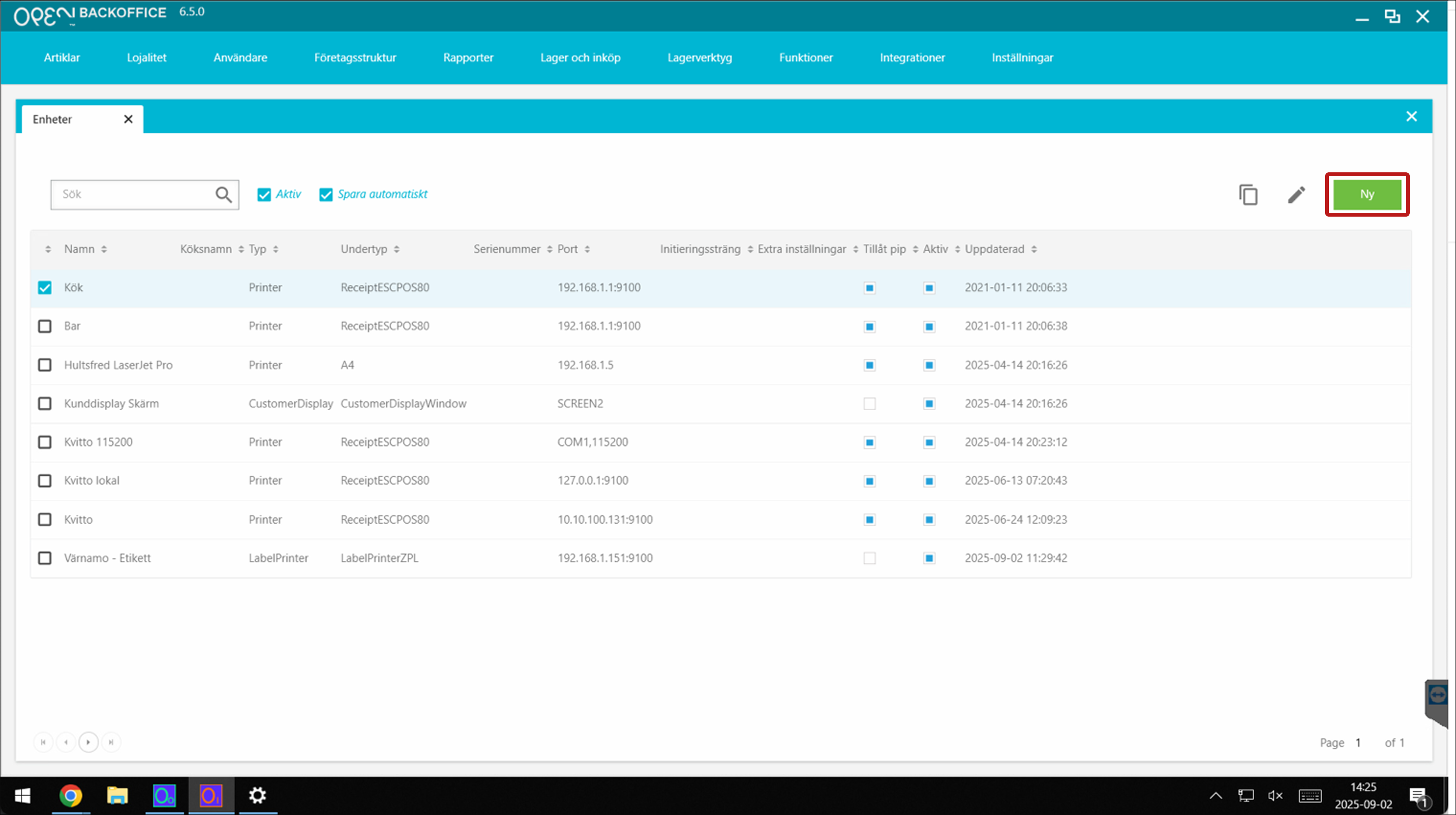Click the pencil edit icon
1456x815 pixels.
1296,195
